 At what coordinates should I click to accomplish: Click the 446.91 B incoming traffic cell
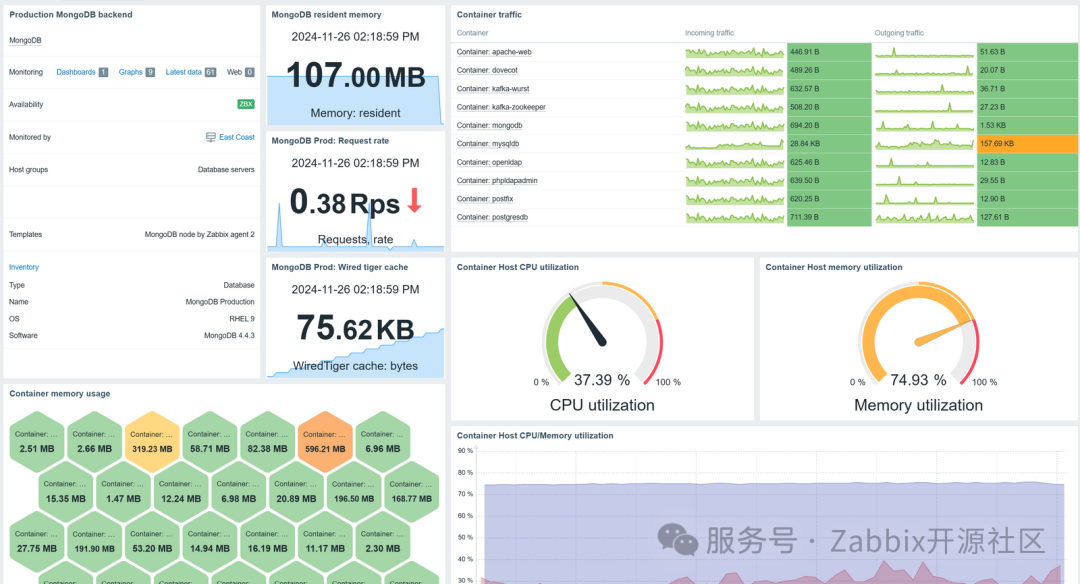click(x=829, y=52)
